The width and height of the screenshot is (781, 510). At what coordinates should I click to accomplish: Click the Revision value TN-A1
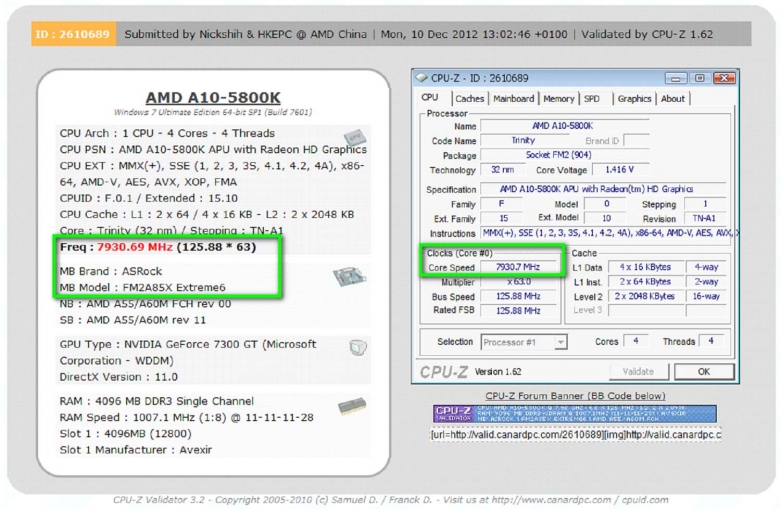(x=704, y=218)
